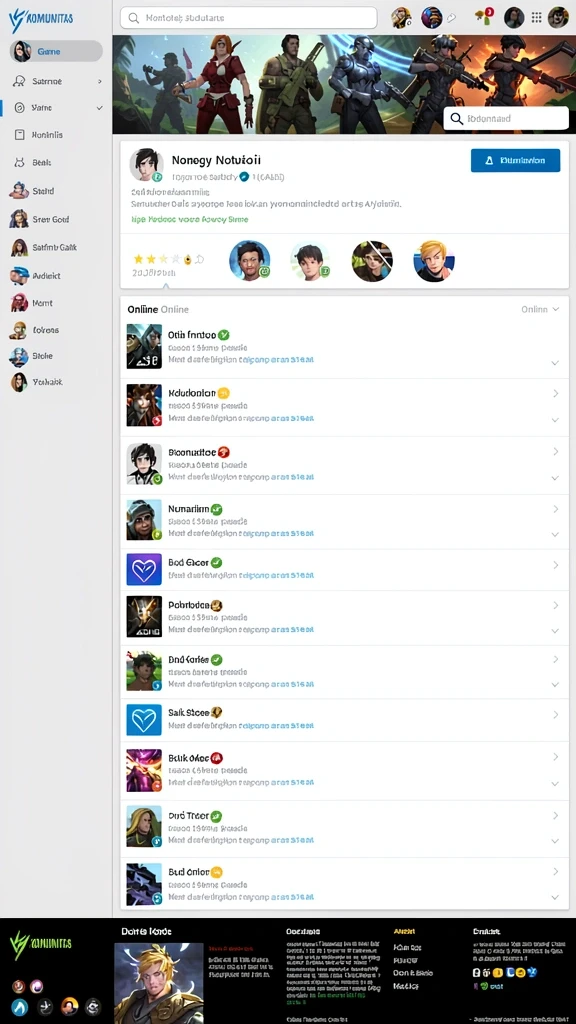The image size is (576, 1024).
Task: Open the Otih fnntoo list entry thumbnail
Action: point(144,346)
